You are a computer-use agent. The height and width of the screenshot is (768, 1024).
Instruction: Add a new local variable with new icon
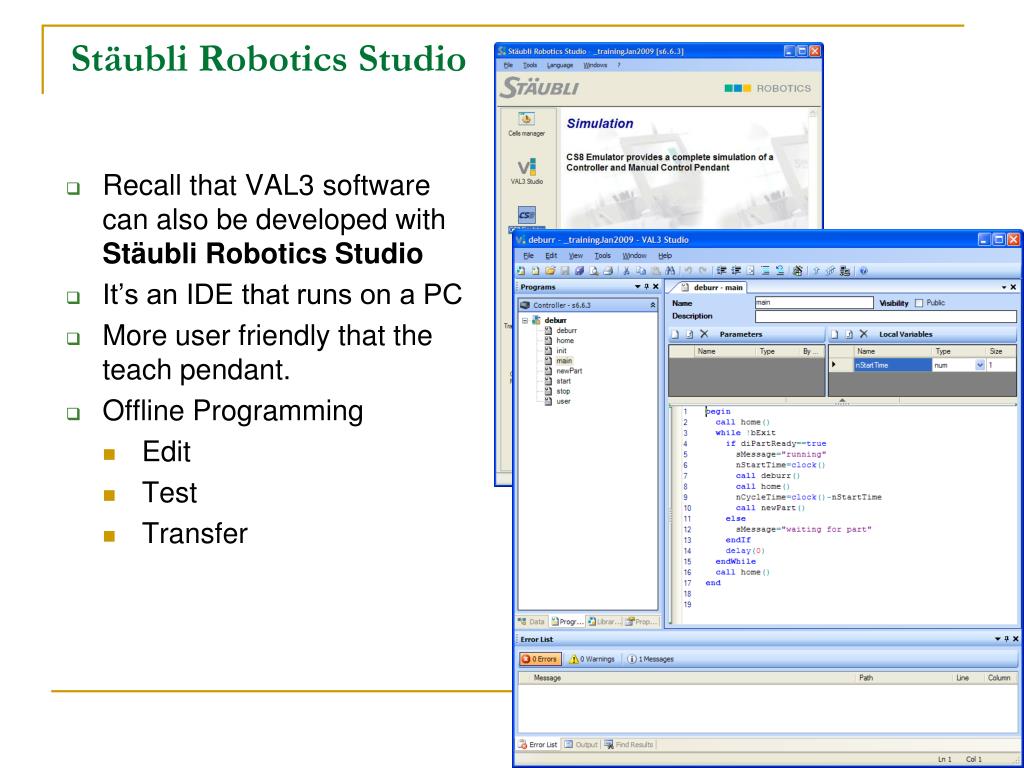tap(835, 334)
